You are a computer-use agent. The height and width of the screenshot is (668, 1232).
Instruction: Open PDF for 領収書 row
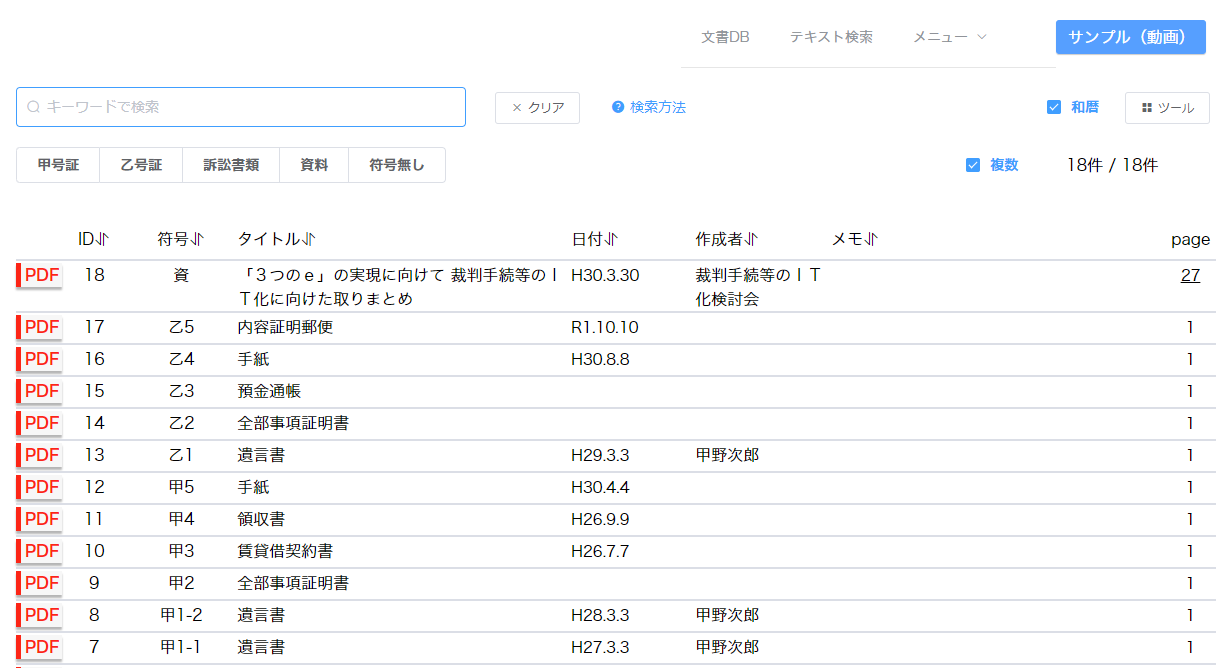click(x=39, y=519)
